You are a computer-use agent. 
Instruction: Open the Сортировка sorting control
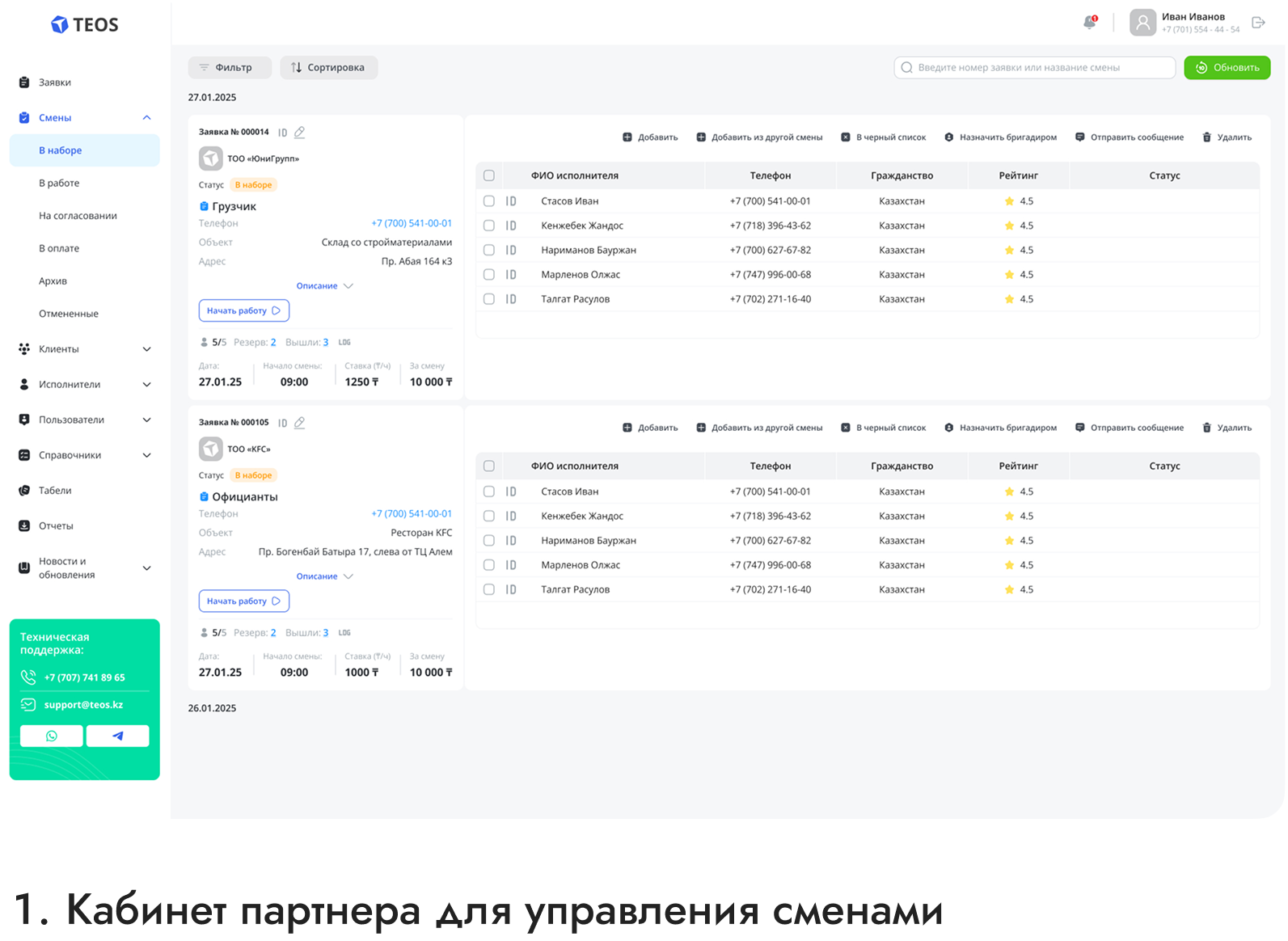pos(328,68)
